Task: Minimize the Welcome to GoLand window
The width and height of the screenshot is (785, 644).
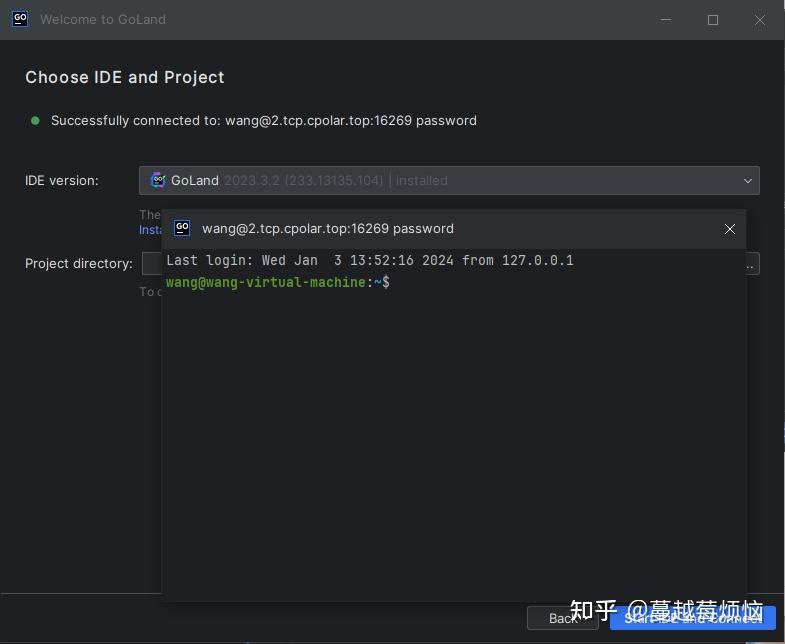Action: [666, 19]
